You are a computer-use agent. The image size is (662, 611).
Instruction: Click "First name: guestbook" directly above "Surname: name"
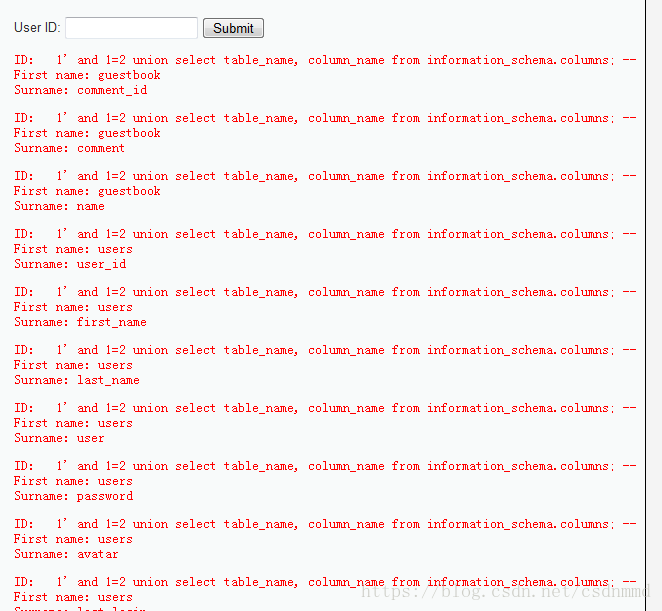pos(87,191)
